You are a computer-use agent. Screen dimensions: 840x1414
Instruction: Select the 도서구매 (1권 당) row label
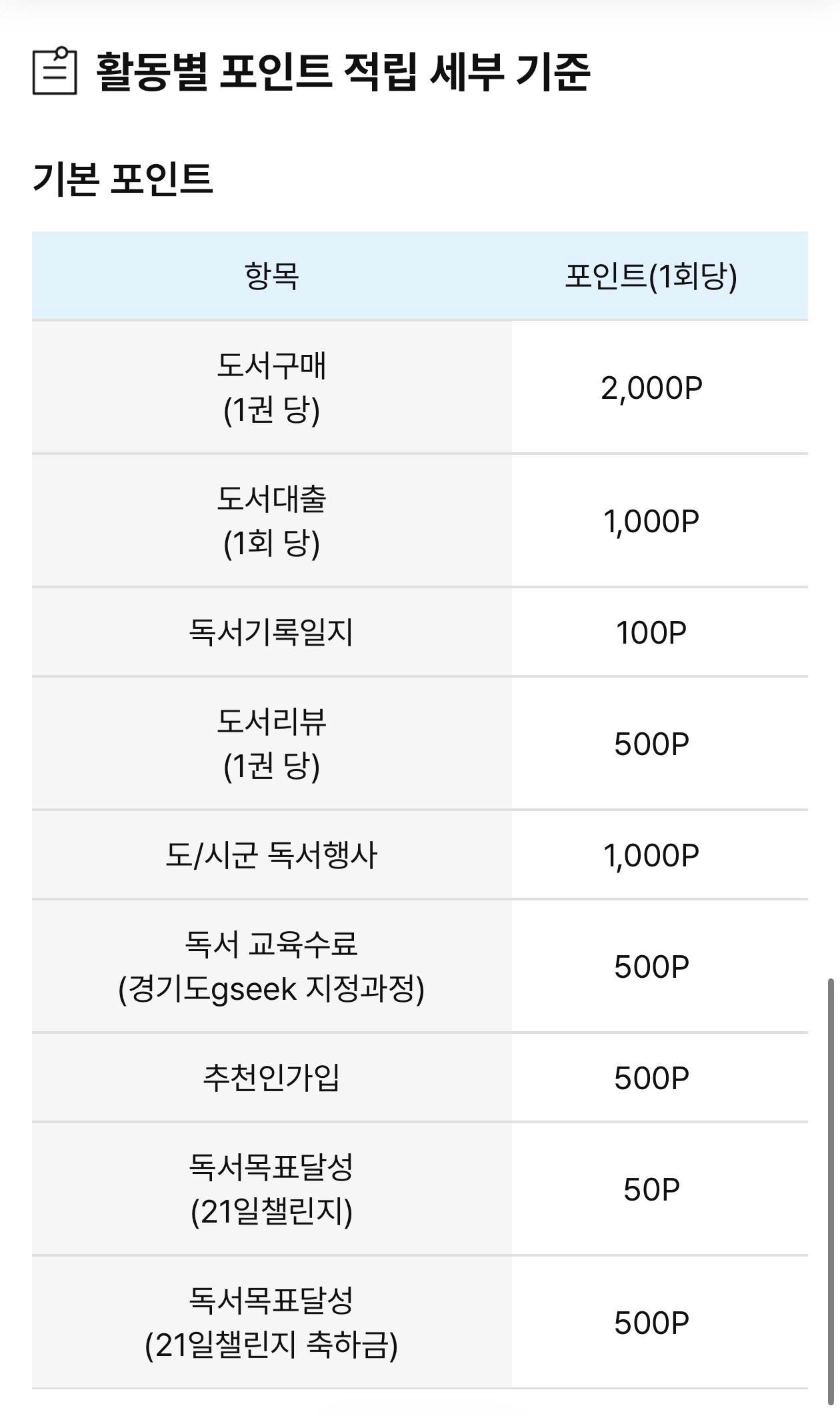tap(271, 388)
